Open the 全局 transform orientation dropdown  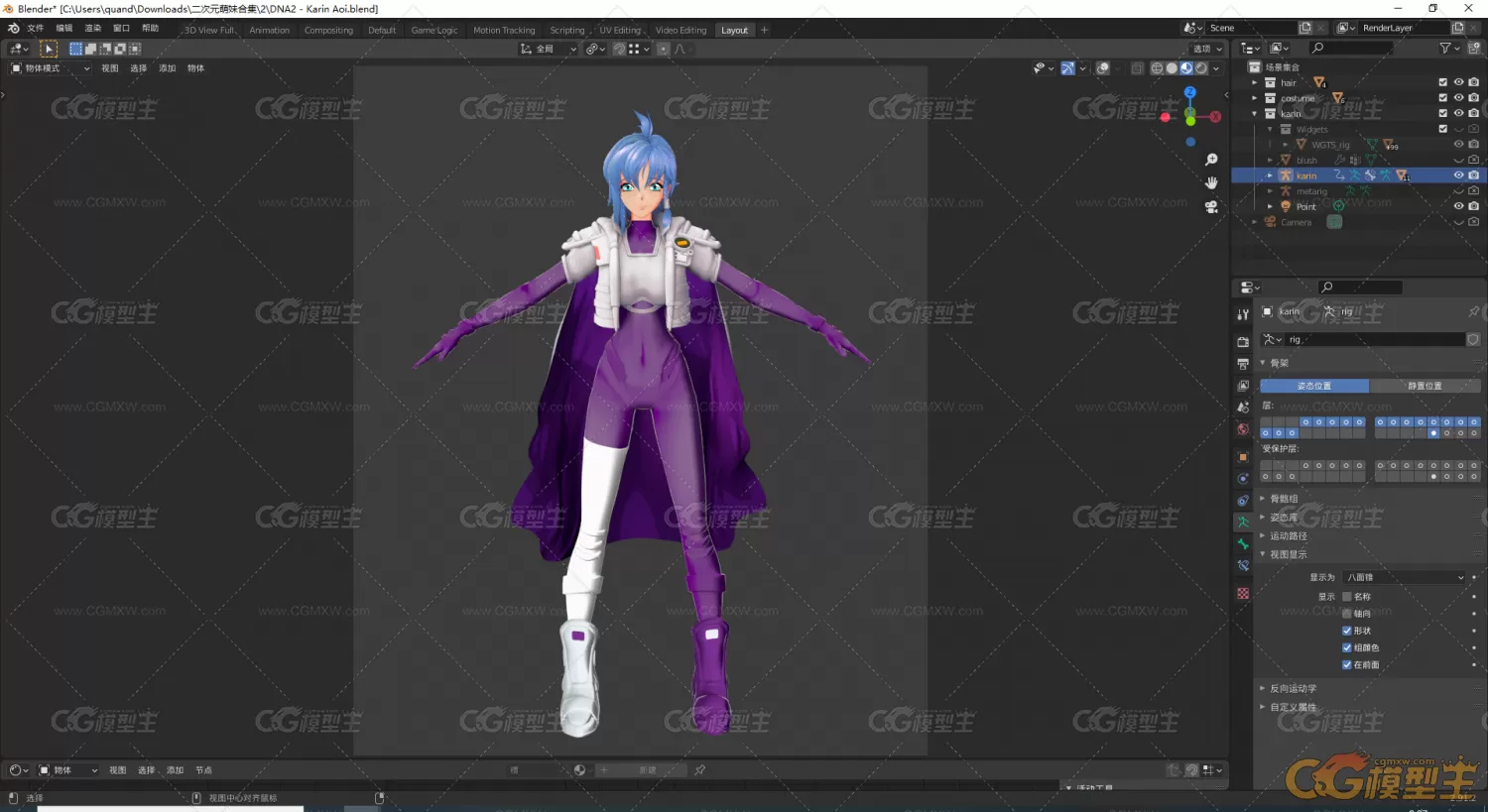click(x=549, y=49)
